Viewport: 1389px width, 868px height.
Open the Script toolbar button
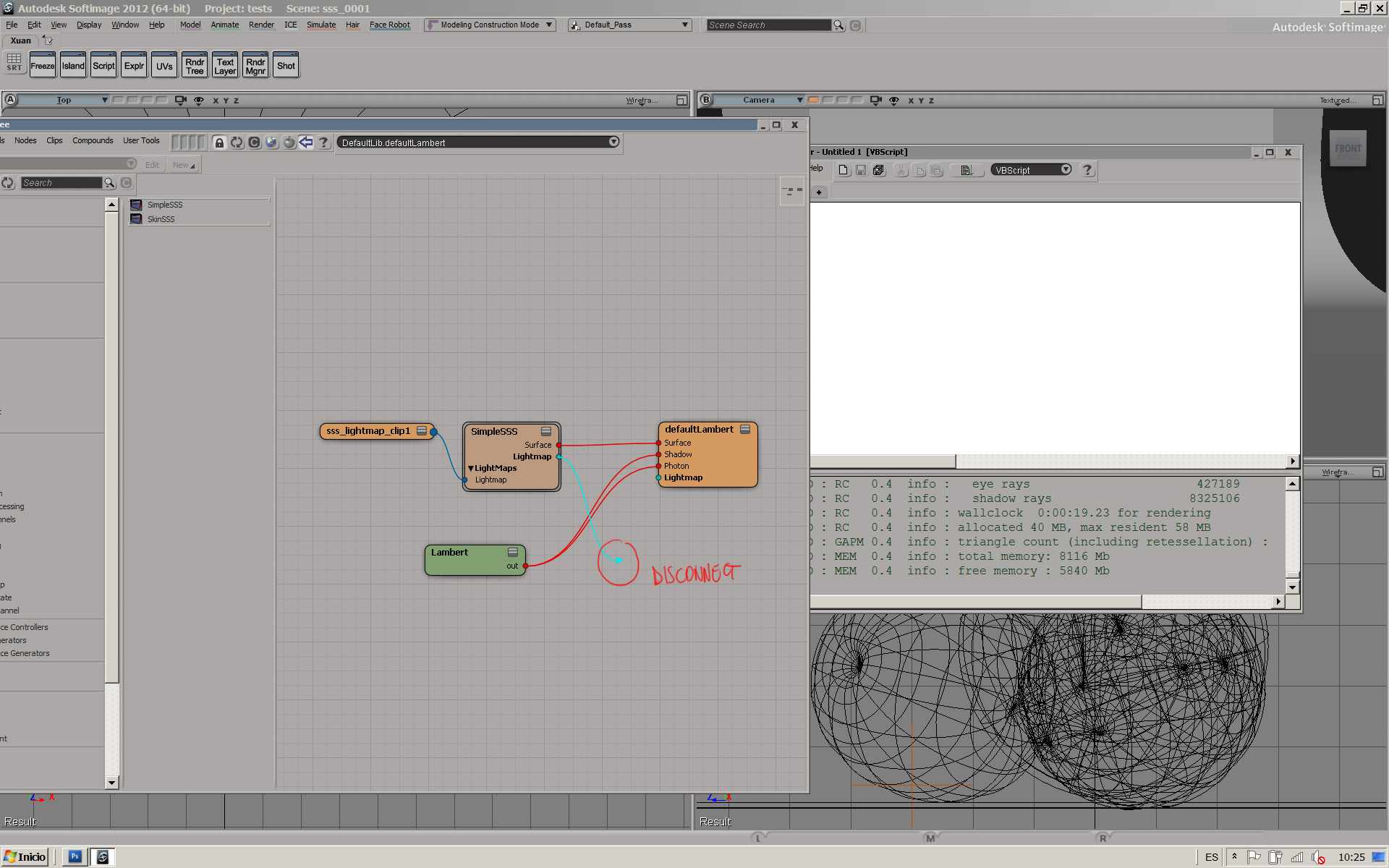103,66
